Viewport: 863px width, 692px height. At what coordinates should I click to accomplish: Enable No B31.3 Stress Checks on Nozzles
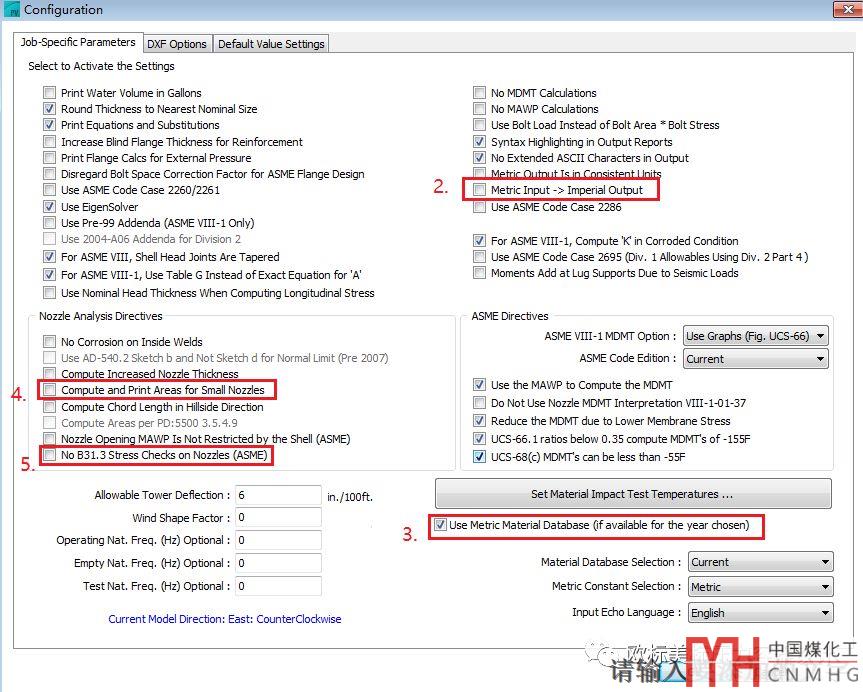pyautogui.click(x=50, y=455)
